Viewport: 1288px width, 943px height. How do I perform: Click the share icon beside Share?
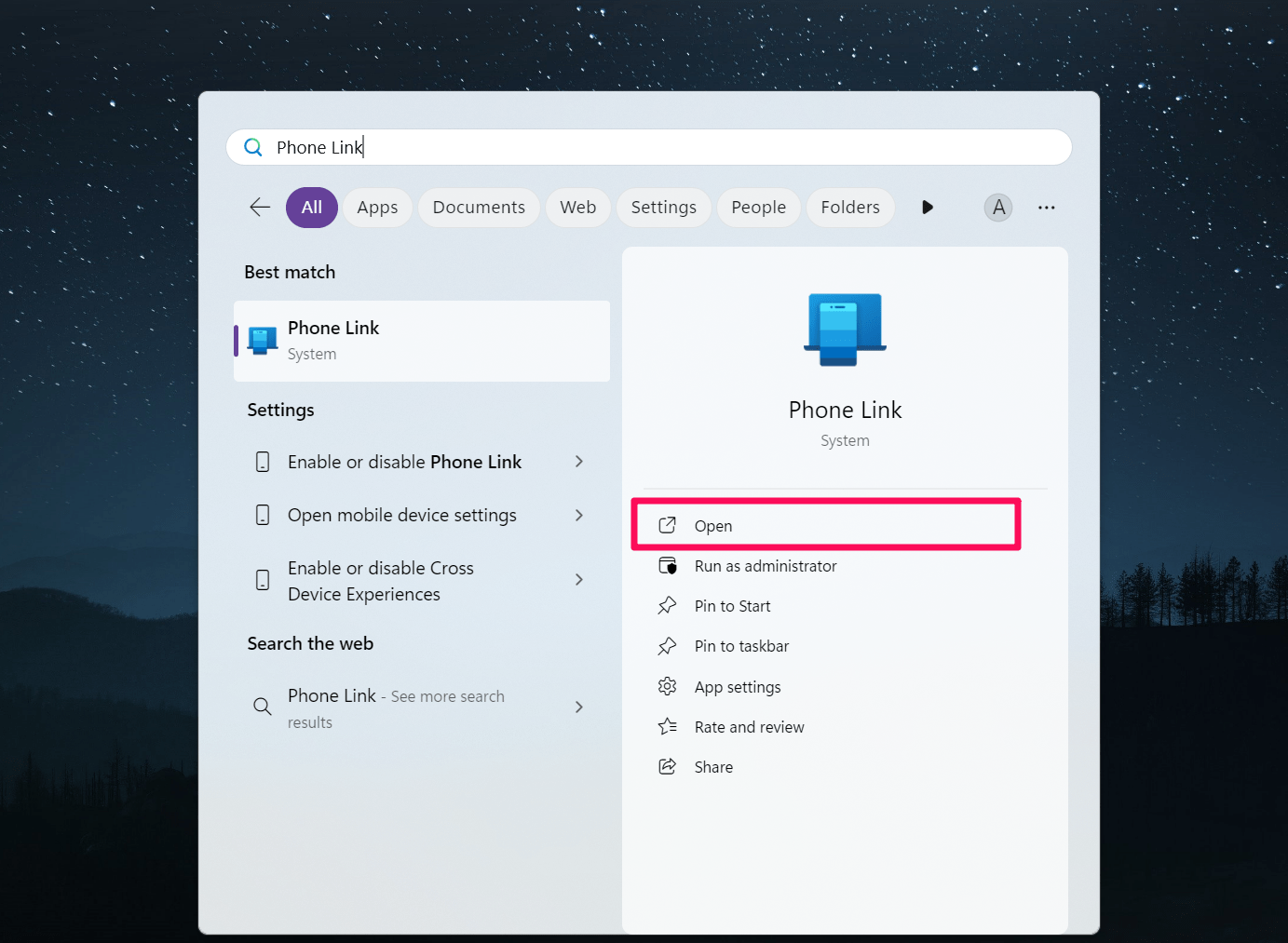point(668,766)
